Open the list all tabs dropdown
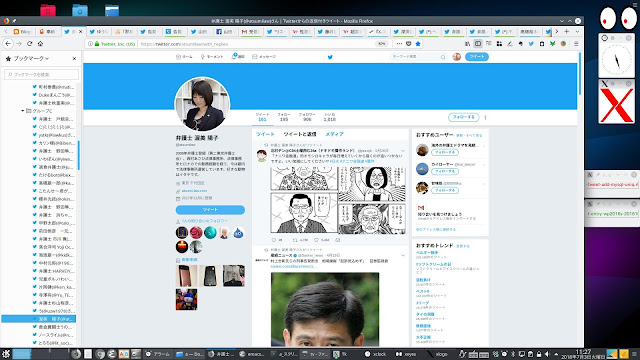The image size is (640, 360). click(577, 31)
